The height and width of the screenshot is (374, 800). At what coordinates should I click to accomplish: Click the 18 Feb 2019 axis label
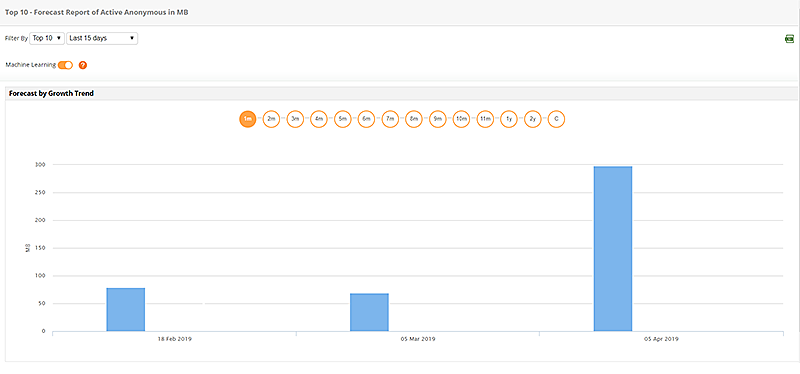174,339
